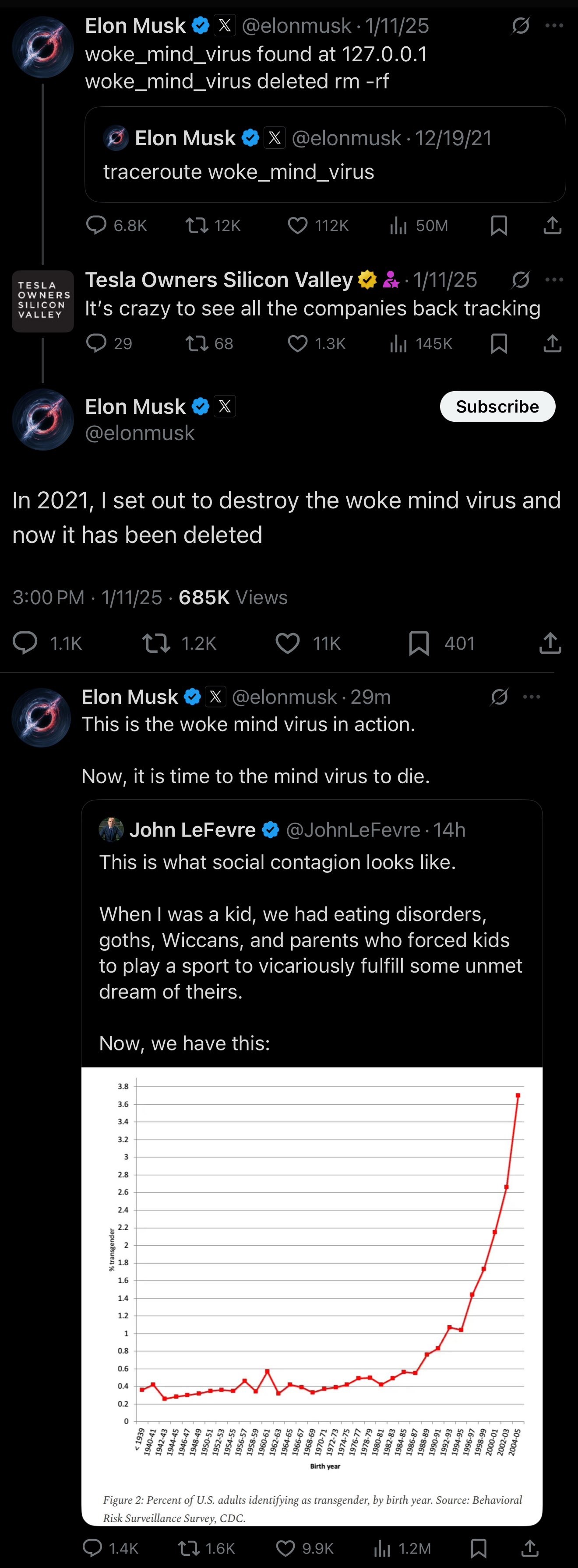Open the quoted traceroute woke_mind_virus tweet
The height and width of the screenshot is (1568, 578).
[324, 154]
